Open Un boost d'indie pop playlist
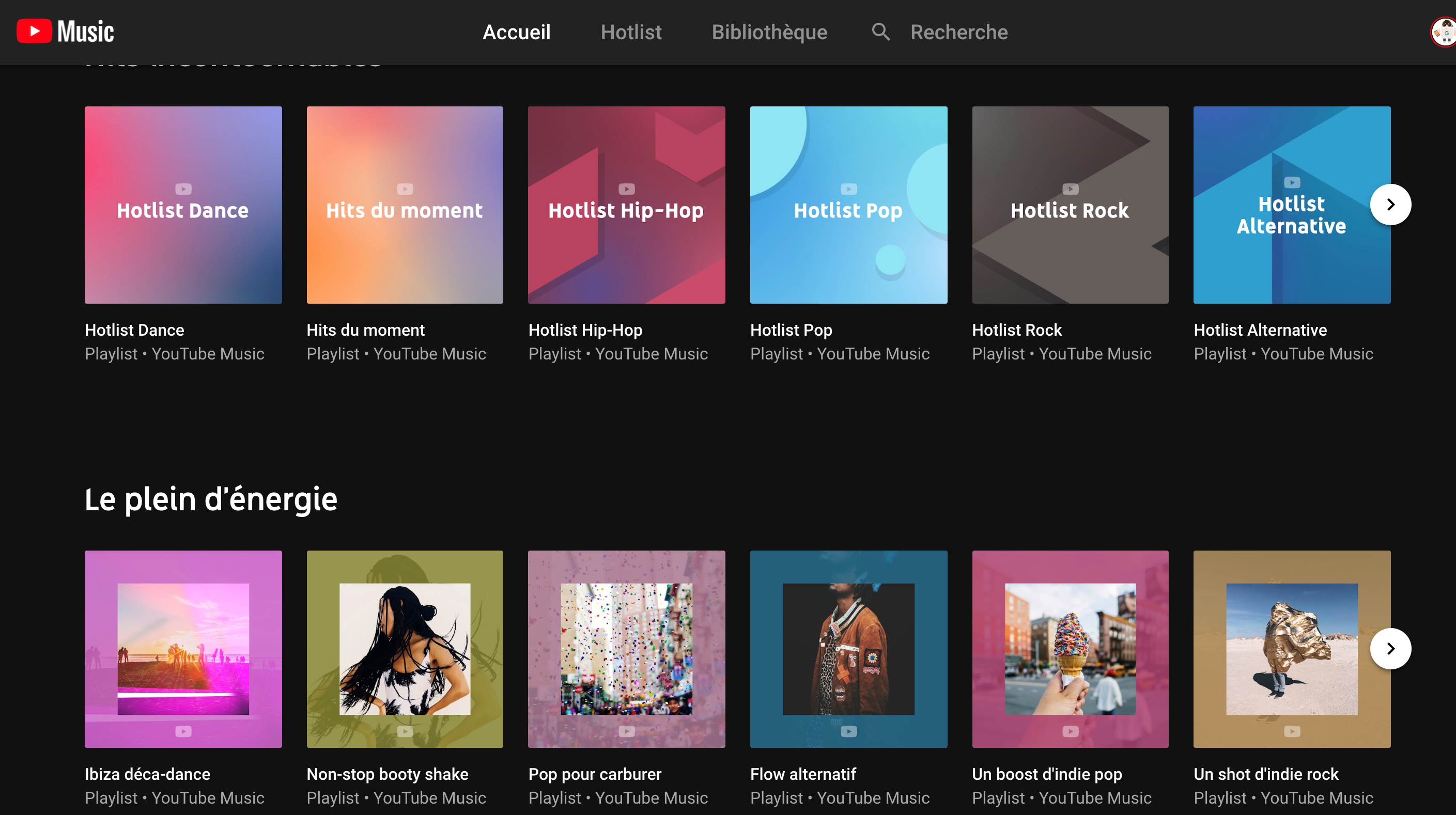 [1070, 649]
